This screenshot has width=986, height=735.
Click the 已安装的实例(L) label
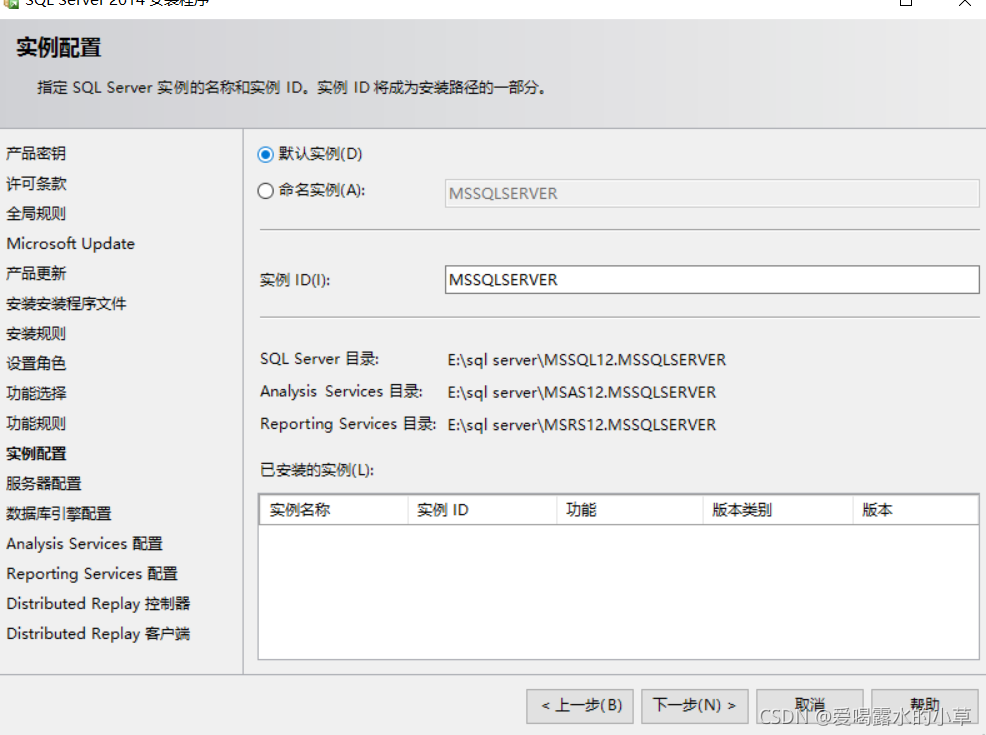pyautogui.click(x=317, y=470)
